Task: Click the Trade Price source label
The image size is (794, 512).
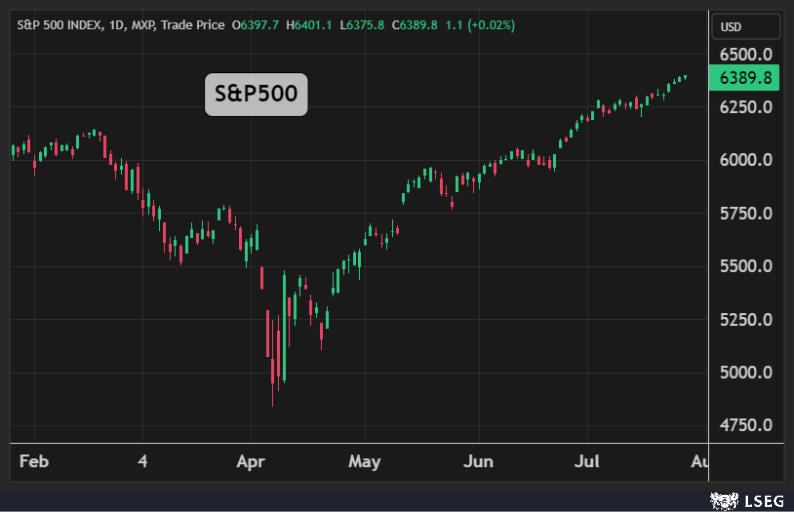Action: tap(195, 22)
